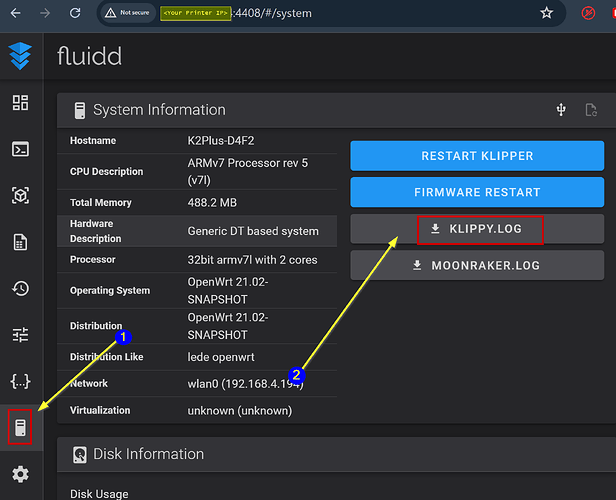
Task: Click the browser address bar
Action: 400,13
